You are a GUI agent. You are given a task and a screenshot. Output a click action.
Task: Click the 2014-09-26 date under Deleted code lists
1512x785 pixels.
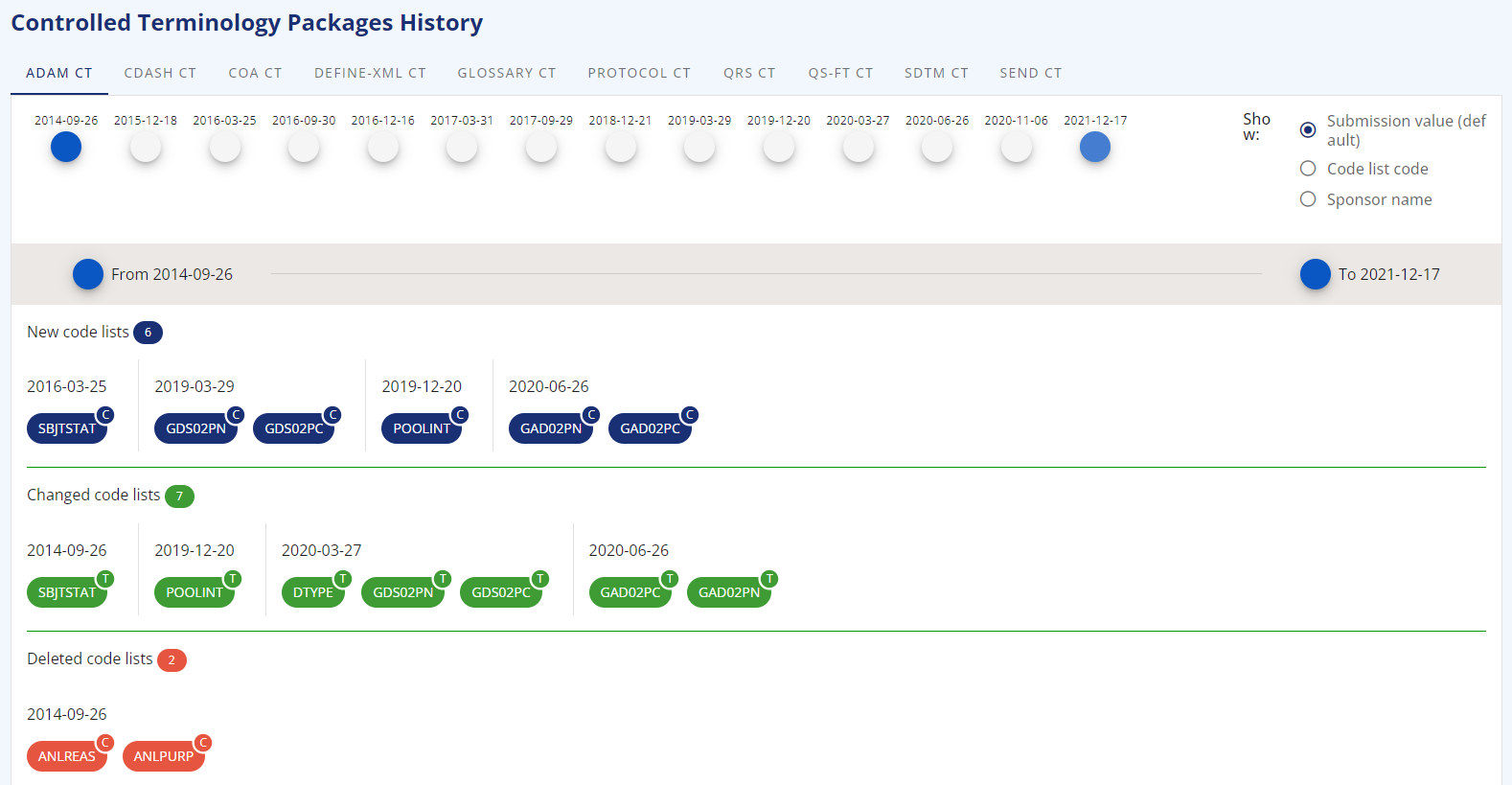pos(67,714)
